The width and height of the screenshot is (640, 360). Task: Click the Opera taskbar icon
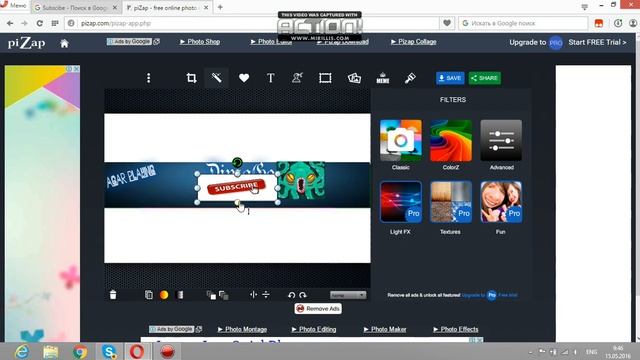(x=137, y=351)
